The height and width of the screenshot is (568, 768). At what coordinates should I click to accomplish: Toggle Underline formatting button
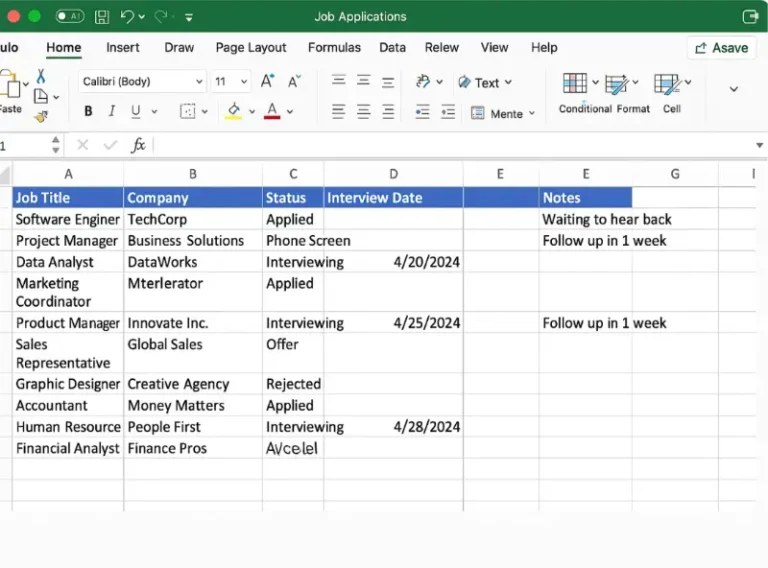[x=135, y=112]
